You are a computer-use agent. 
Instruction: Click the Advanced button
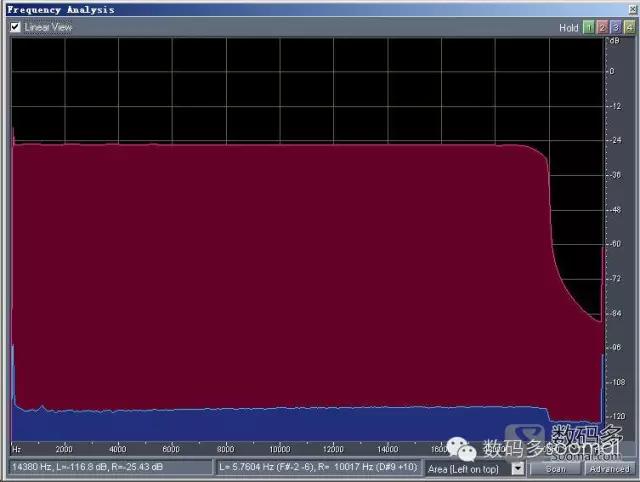[609, 469]
